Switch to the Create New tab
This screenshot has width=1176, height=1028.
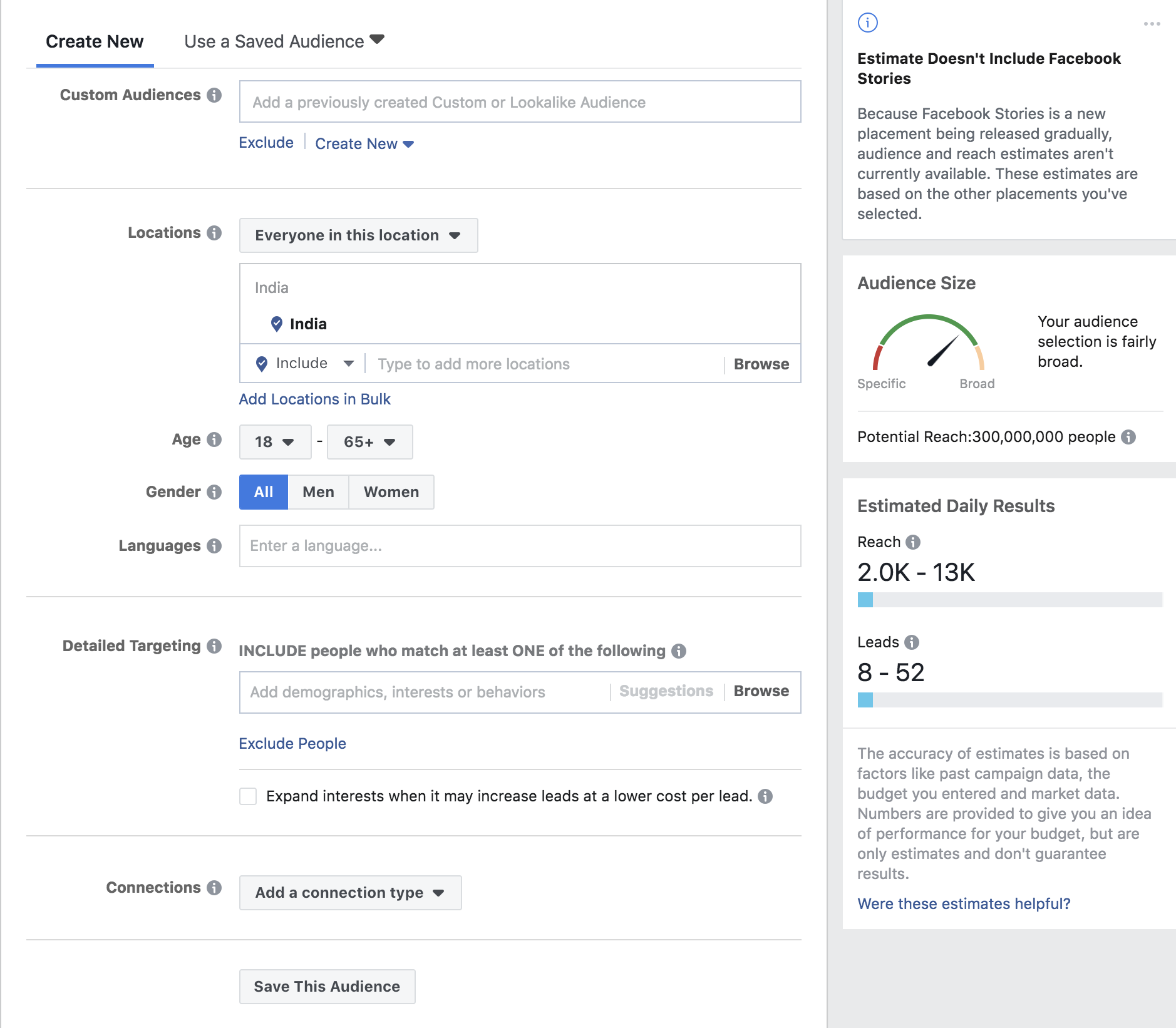pyautogui.click(x=95, y=42)
